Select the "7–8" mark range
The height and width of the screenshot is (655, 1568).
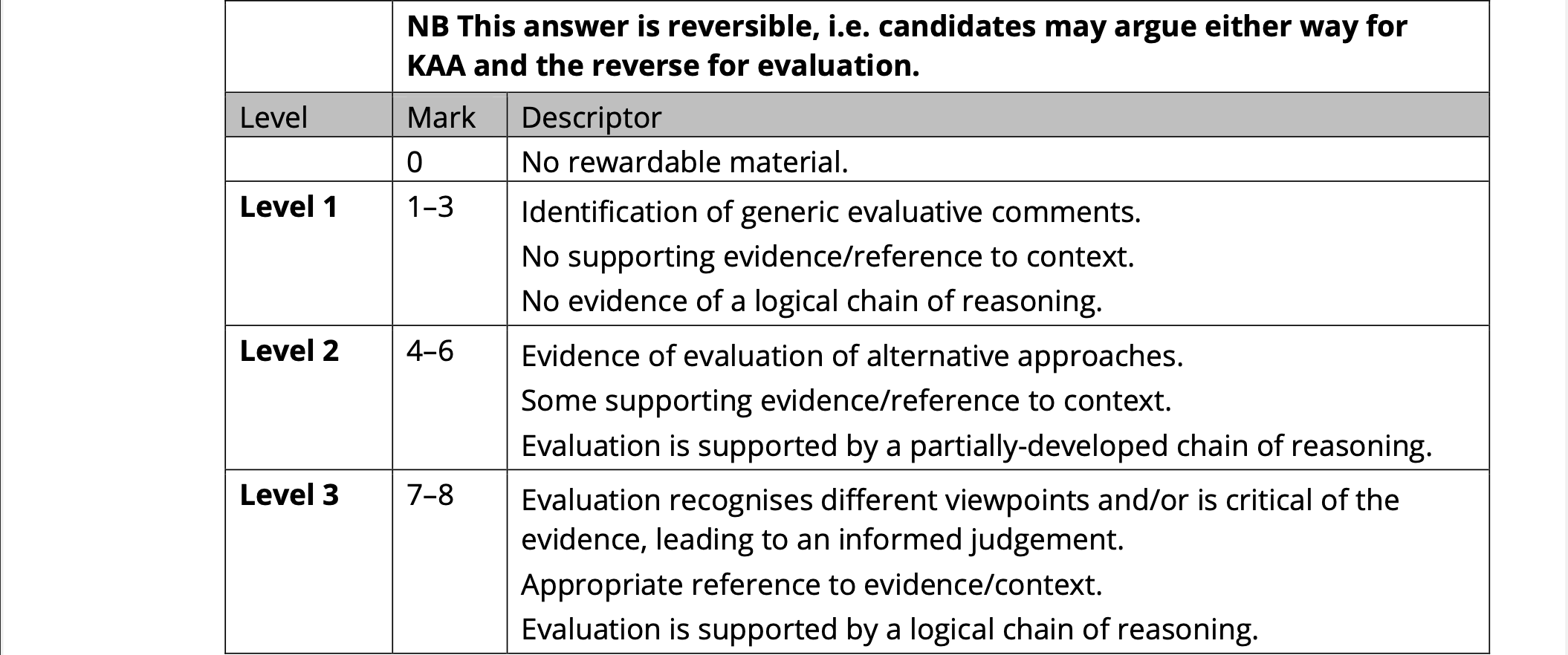pos(430,495)
